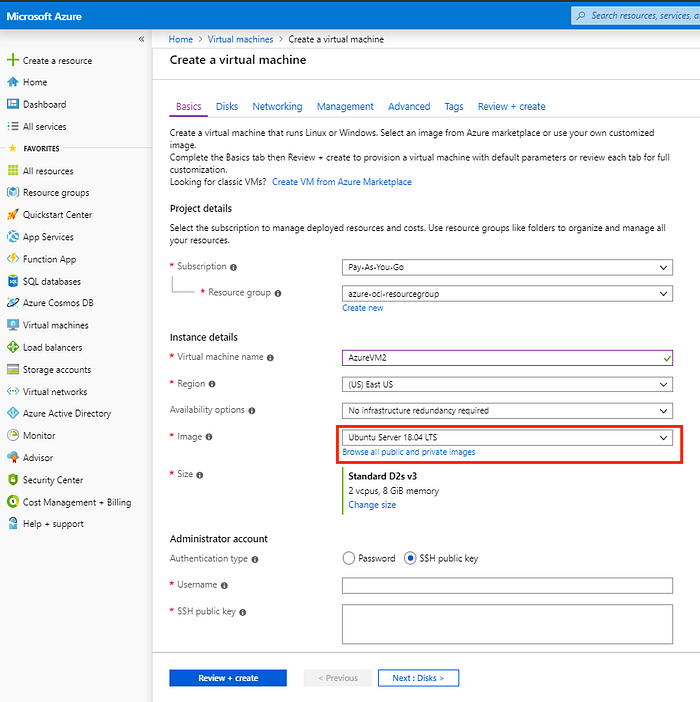Click the Quickstart Center rocket icon
Screen dimensions: 700x702
[x=13, y=214]
